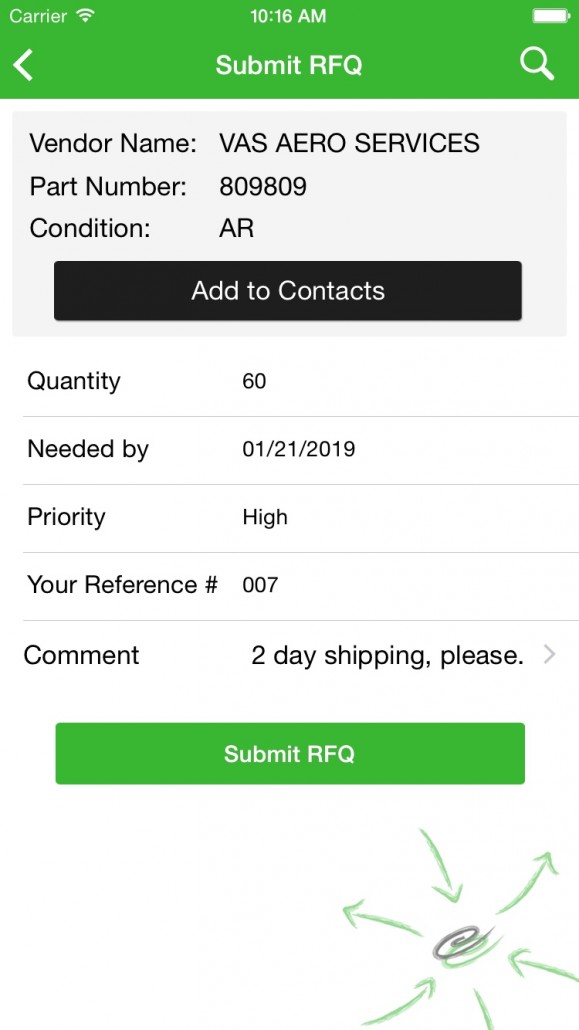The height and width of the screenshot is (1030, 579).
Task: Click the Add to Contacts button
Action: pyautogui.click(x=288, y=291)
